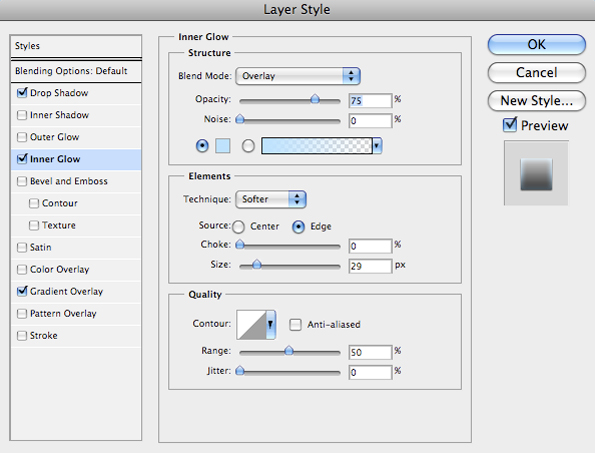The width and height of the screenshot is (595, 453).
Task: Click the OK button
Action: coord(537,45)
